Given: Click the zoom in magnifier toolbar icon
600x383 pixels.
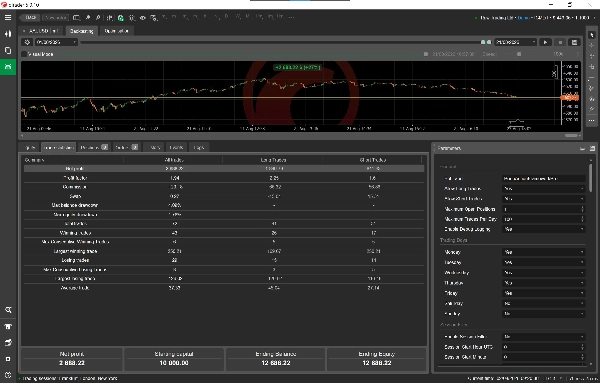Looking at the screenshot, I should click(x=88, y=18).
